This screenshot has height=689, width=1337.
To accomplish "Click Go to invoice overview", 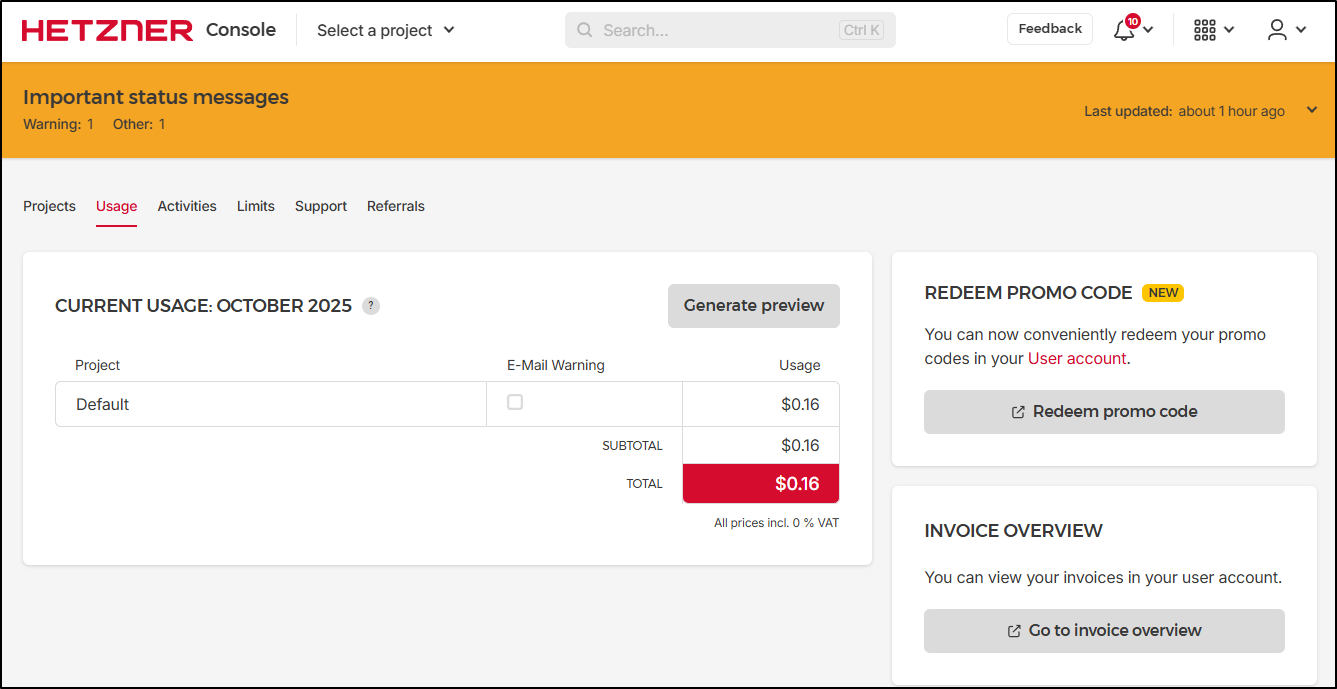I will pyautogui.click(x=1103, y=631).
